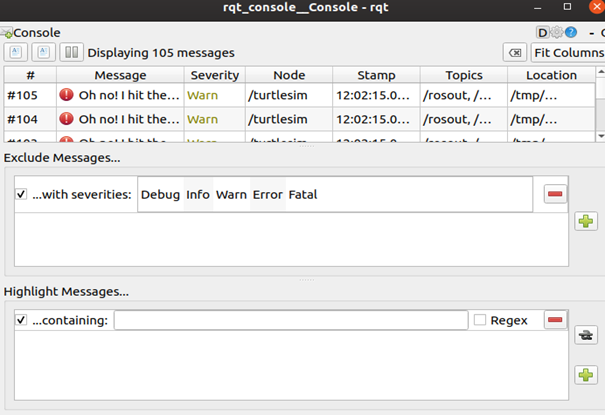This screenshot has height=415, width=605.
Task: Open the gear configuration icon
Action: tap(557, 32)
